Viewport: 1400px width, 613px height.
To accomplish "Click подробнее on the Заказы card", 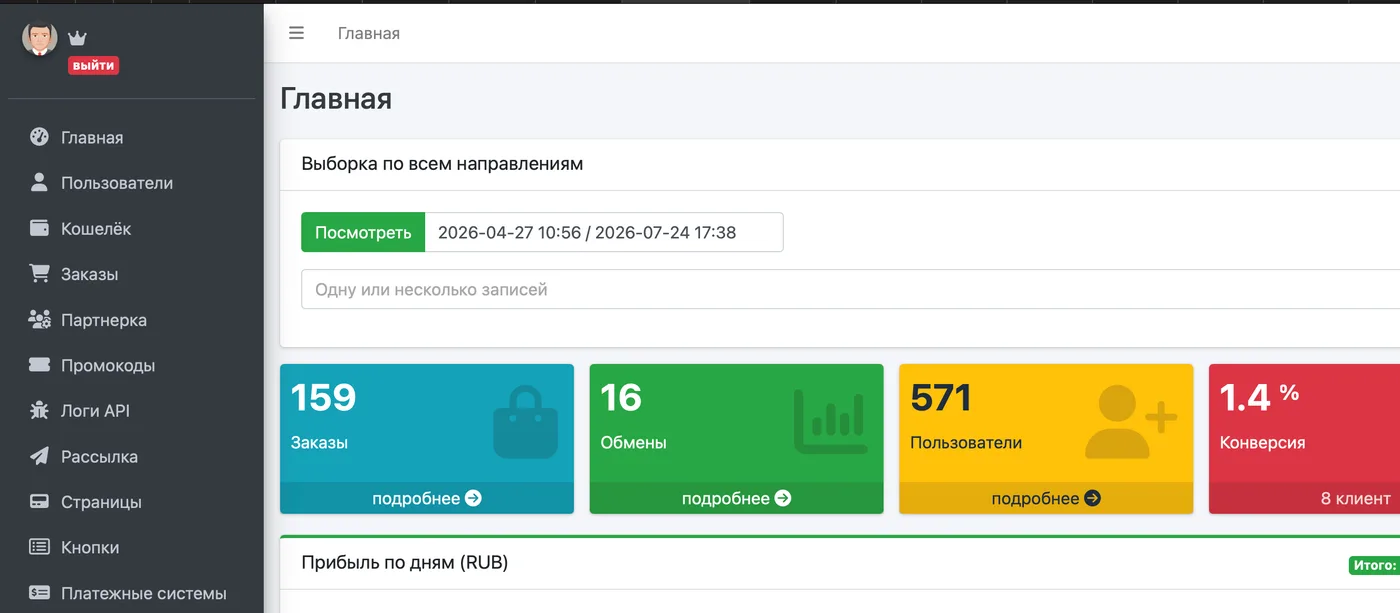I will pyautogui.click(x=427, y=498).
